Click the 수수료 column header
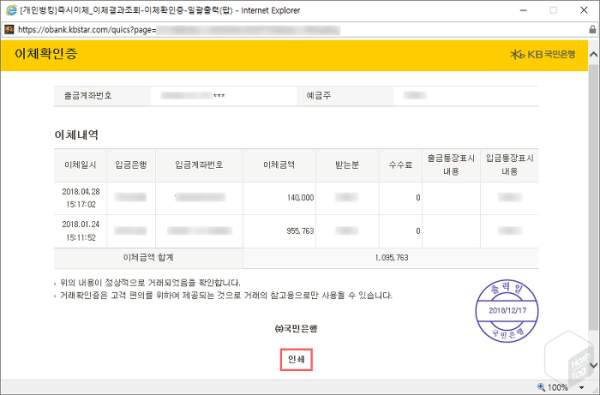The height and width of the screenshot is (395, 600). 400,165
